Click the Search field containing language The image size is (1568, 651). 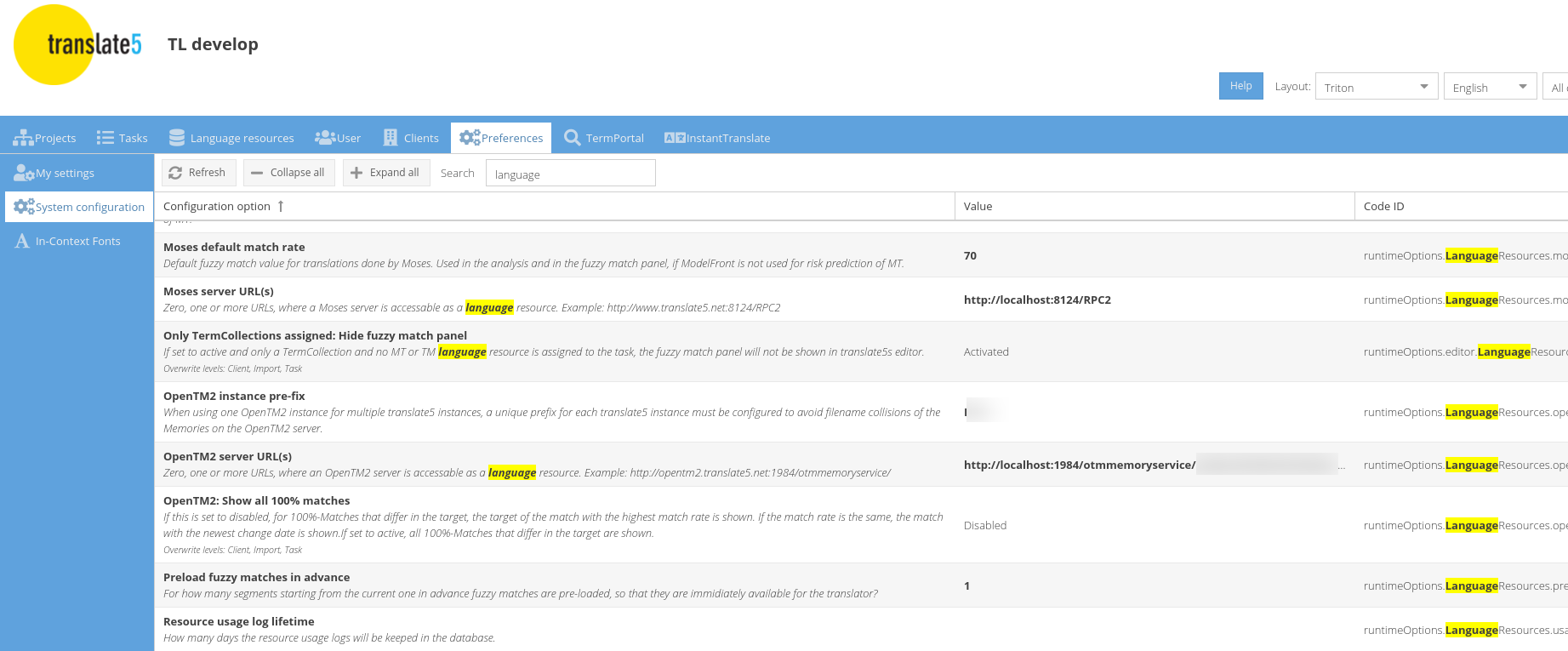[x=570, y=173]
